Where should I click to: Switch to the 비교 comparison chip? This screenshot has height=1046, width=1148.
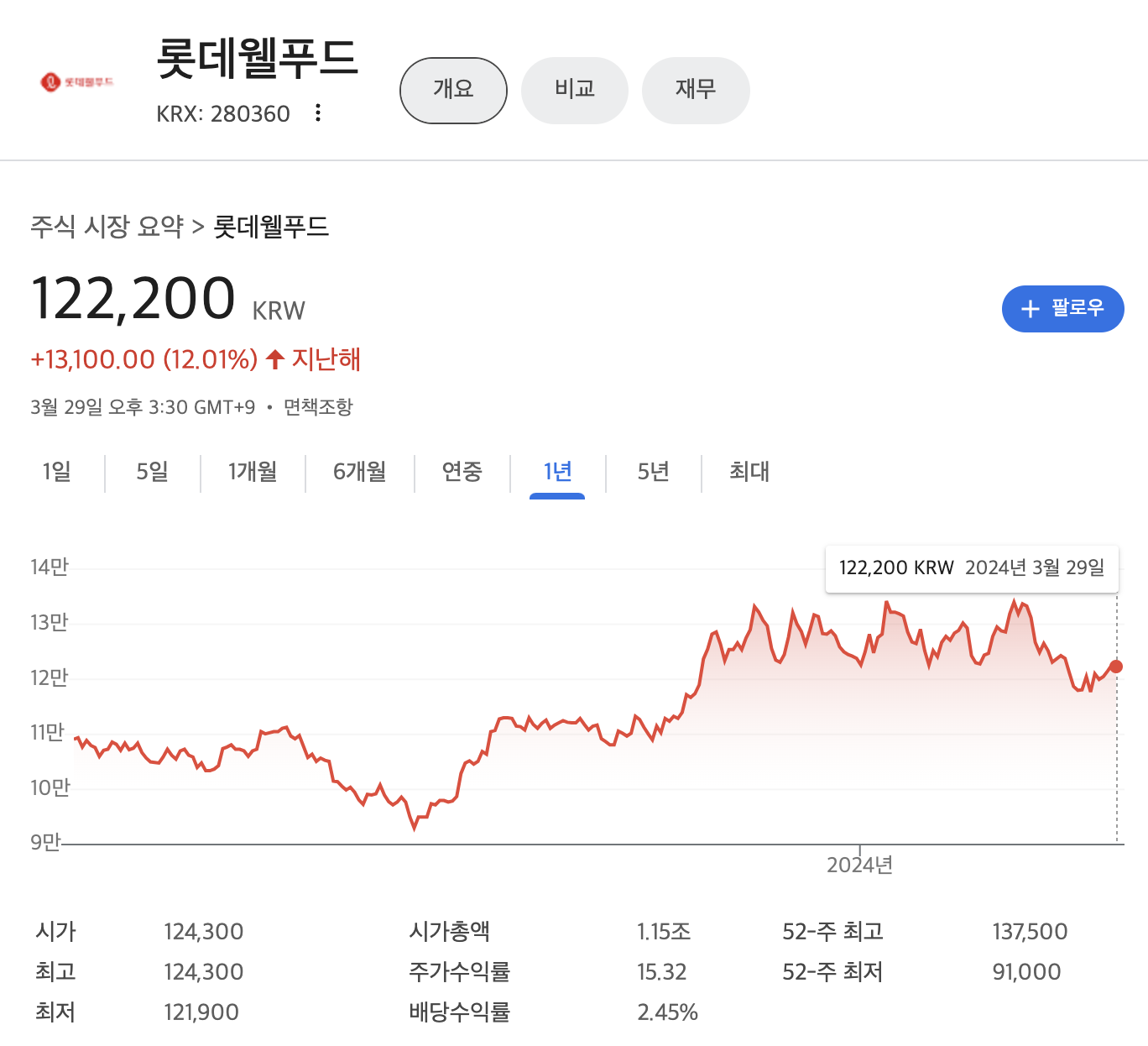point(575,90)
